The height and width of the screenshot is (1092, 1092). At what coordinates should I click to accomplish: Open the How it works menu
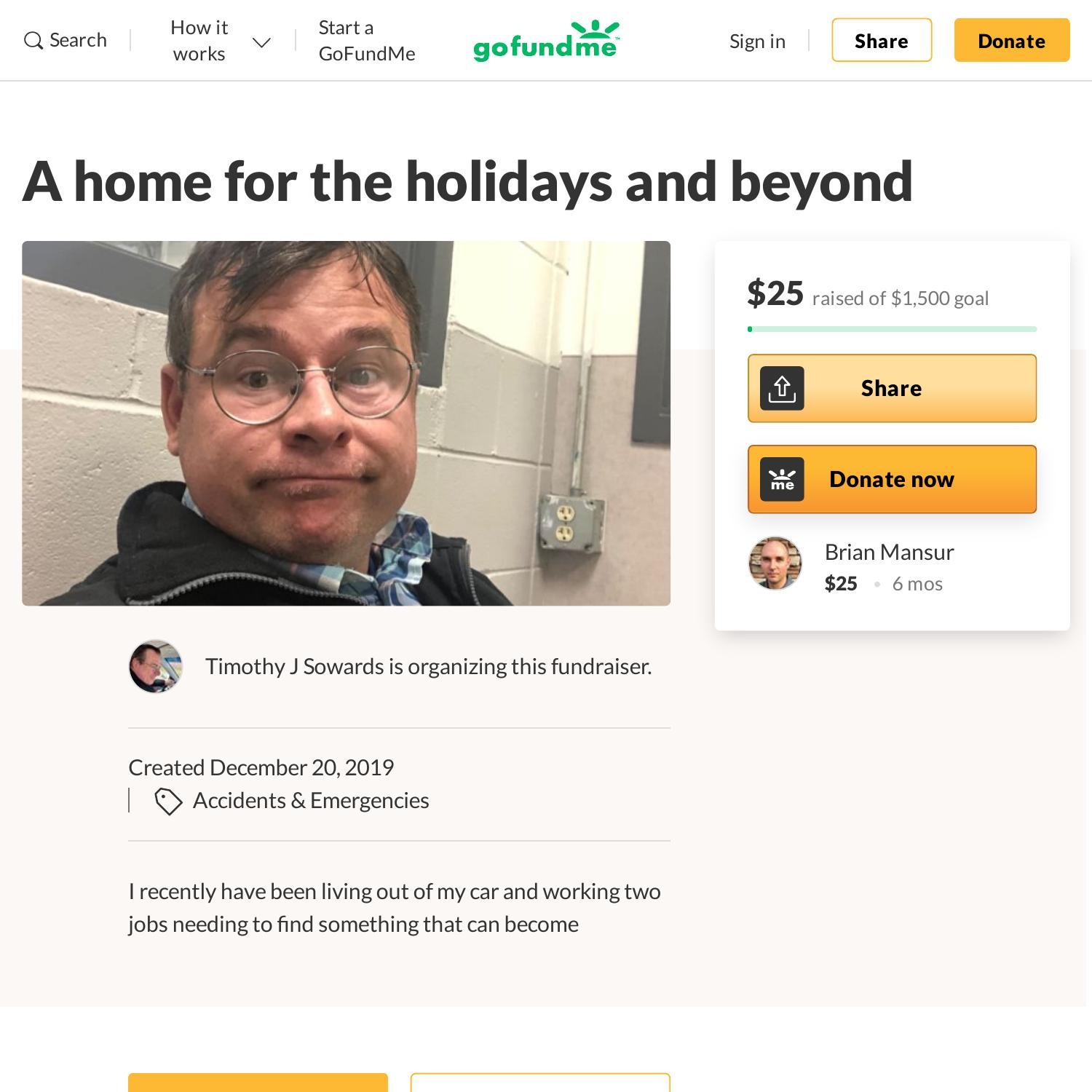pyautogui.click(x=199, y=41)
